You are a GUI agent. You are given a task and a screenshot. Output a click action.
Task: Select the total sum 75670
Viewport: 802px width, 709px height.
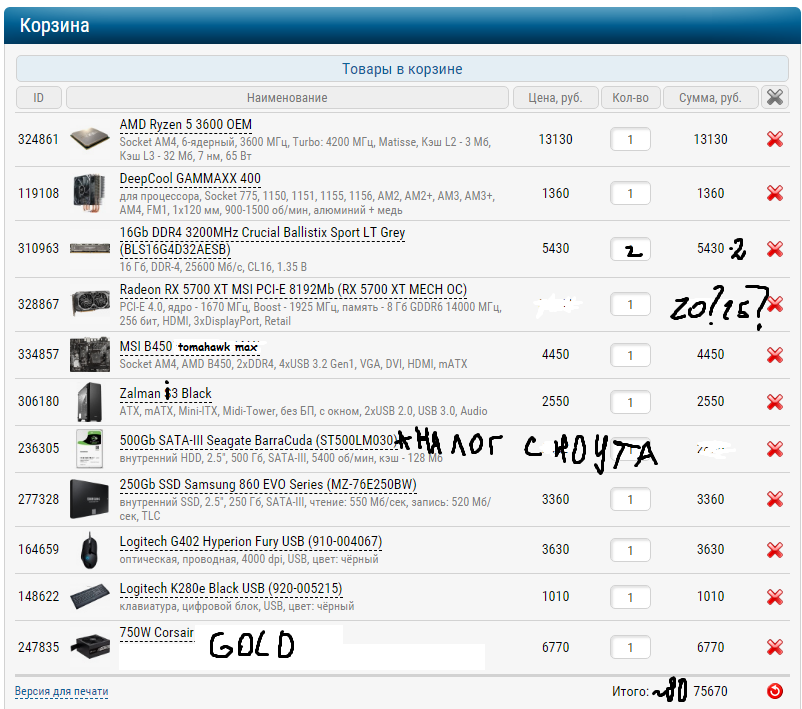tap(710, 691)
